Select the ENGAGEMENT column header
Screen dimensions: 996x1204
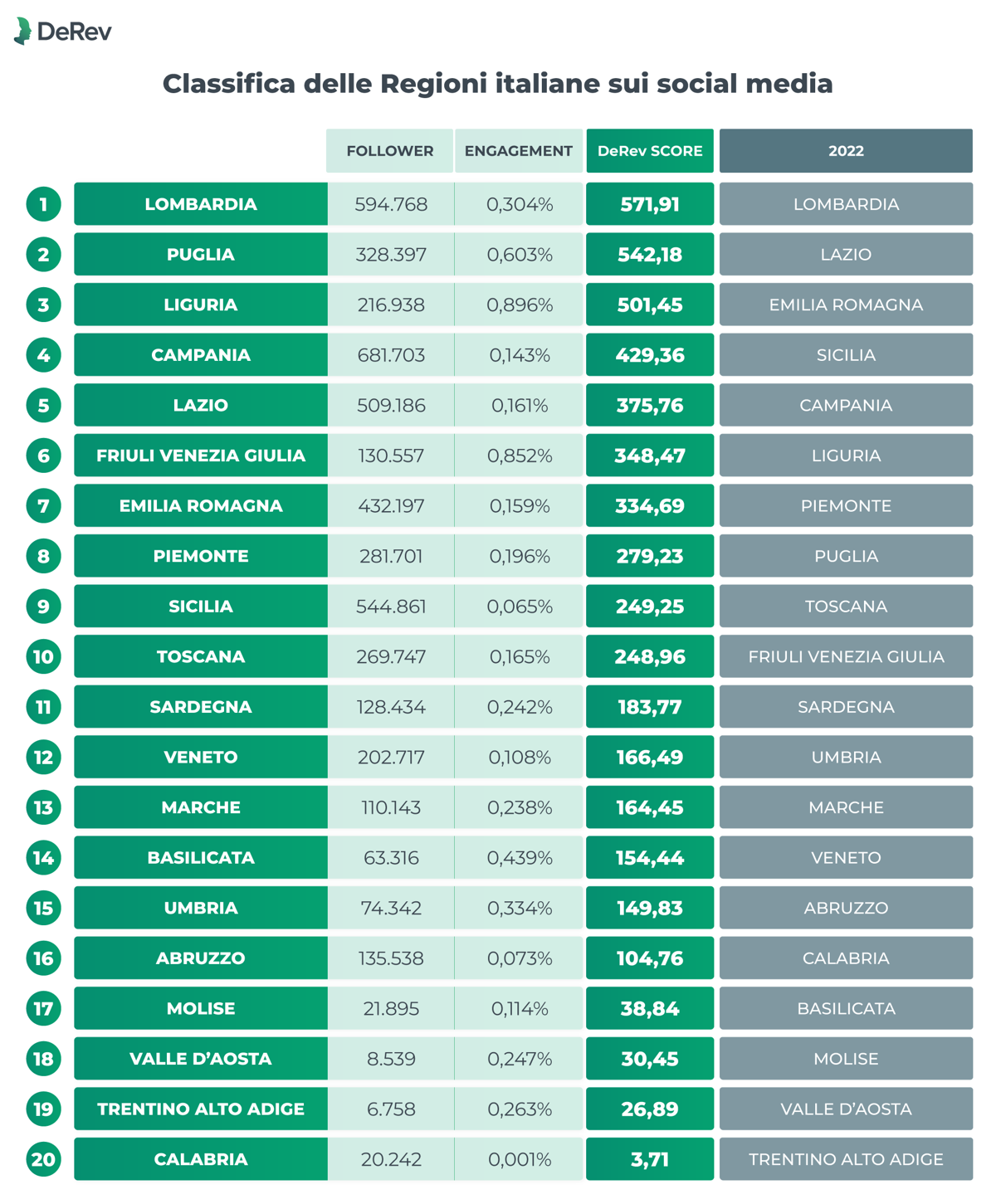tap(518, 151)
